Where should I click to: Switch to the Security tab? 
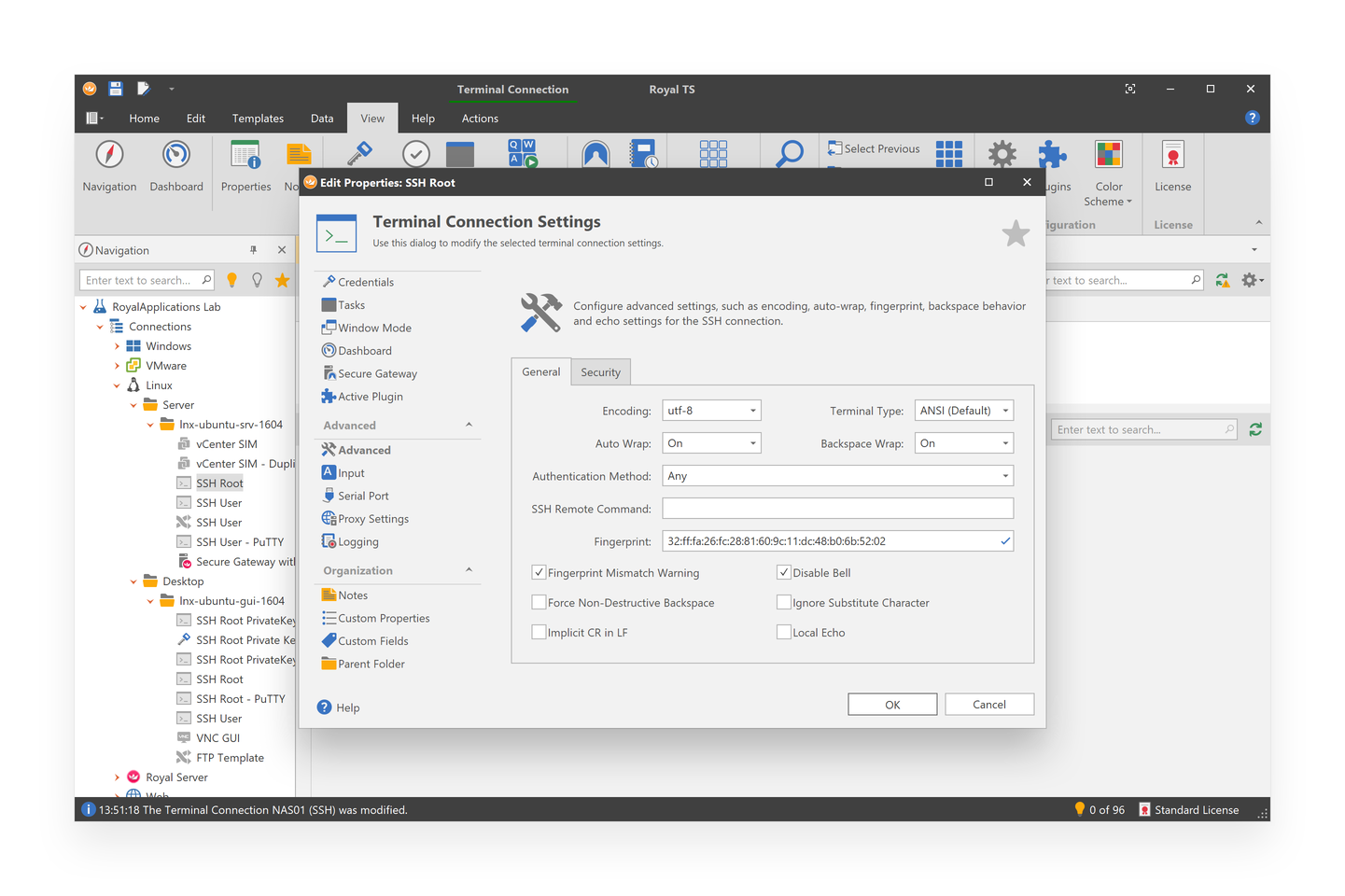[x=600, y=372]
